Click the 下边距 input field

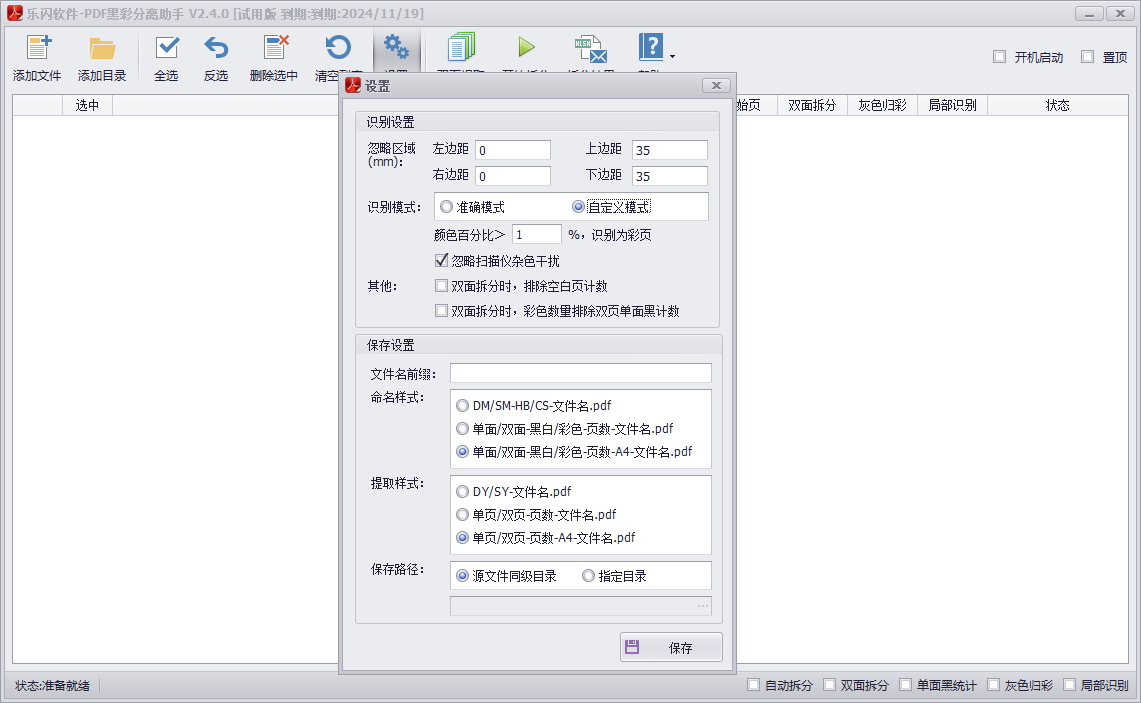[669, 176]
